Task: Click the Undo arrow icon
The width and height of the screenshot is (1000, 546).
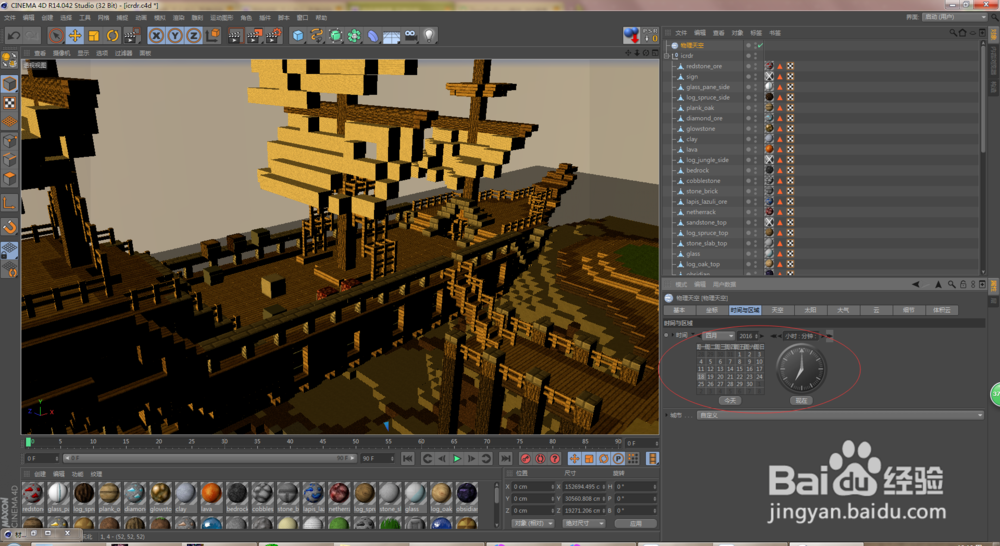Action: [14, 36]
